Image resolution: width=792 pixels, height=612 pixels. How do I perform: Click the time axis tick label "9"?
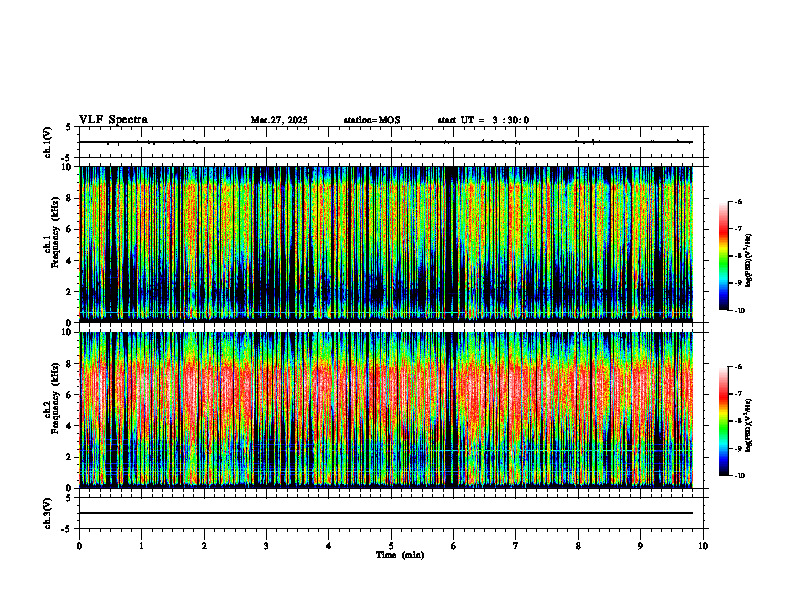click(x=640, y=546)
